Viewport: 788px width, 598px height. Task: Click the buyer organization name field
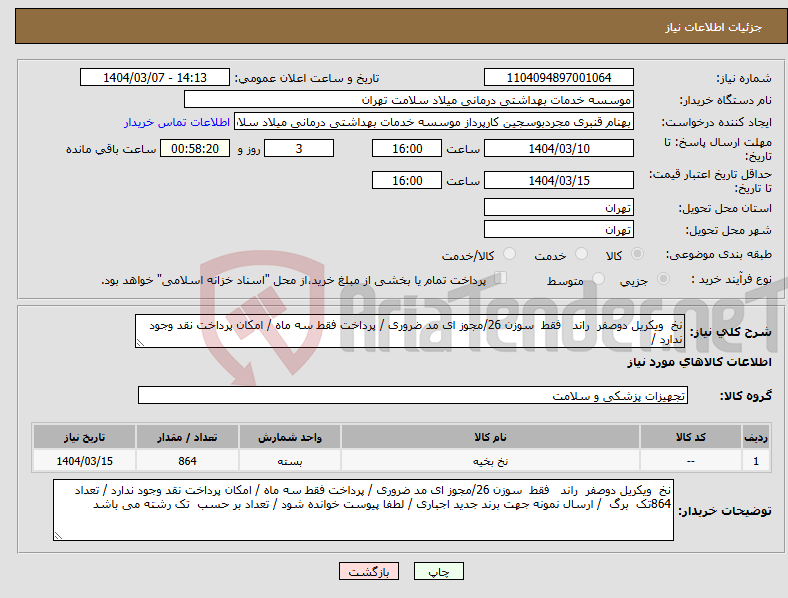coord(409,99)
